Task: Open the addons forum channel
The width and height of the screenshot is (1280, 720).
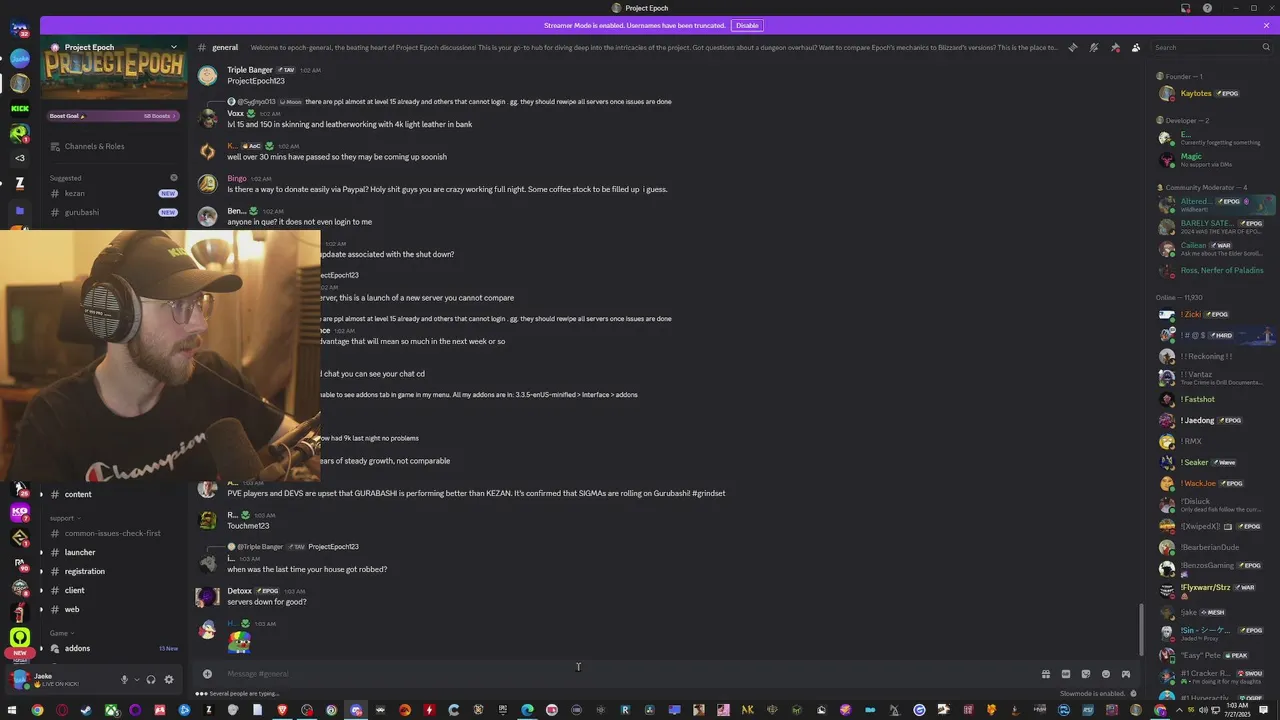Action: pyautogui.click(x=113, y=648)
